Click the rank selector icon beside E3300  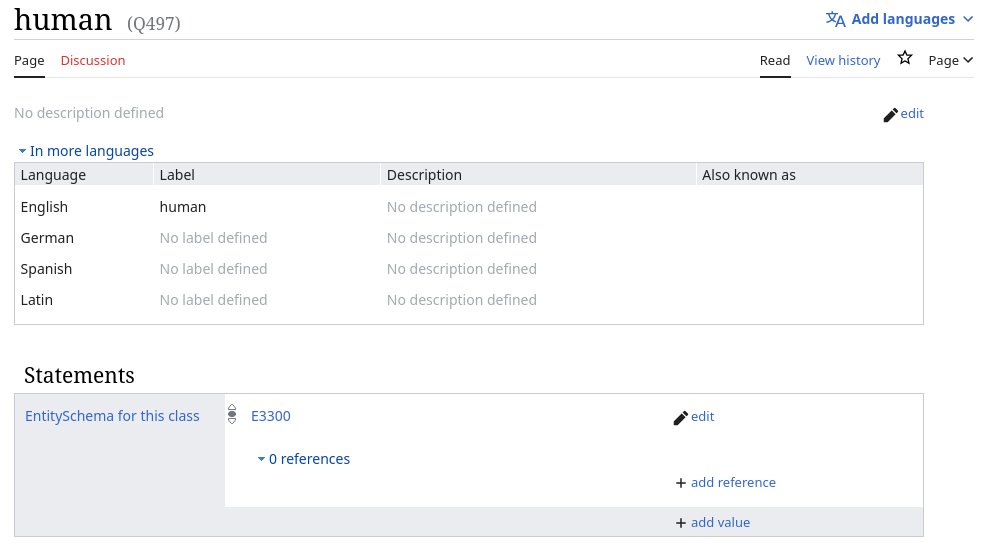tap(232, 414)
